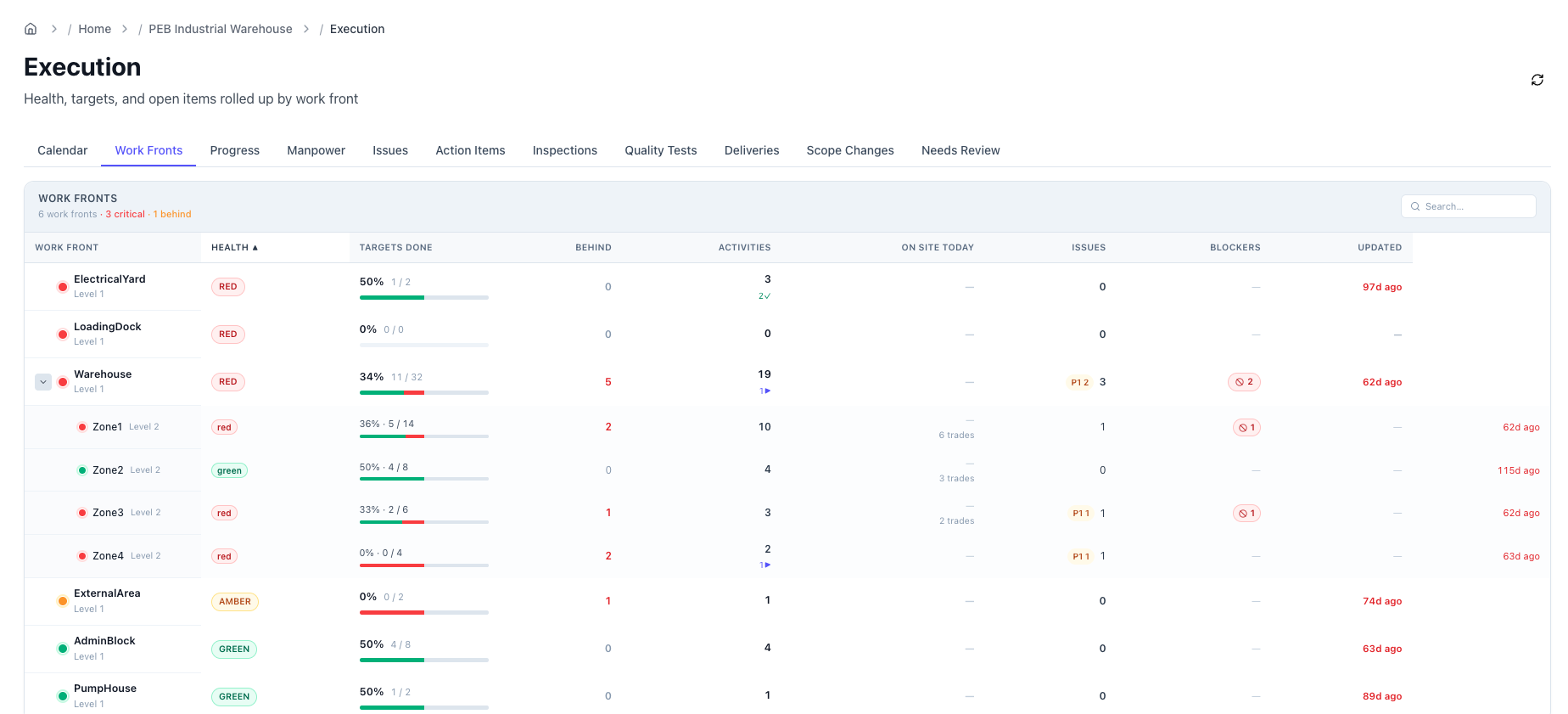Click ElectricalYard RED health badge

[x=228, y=287]
